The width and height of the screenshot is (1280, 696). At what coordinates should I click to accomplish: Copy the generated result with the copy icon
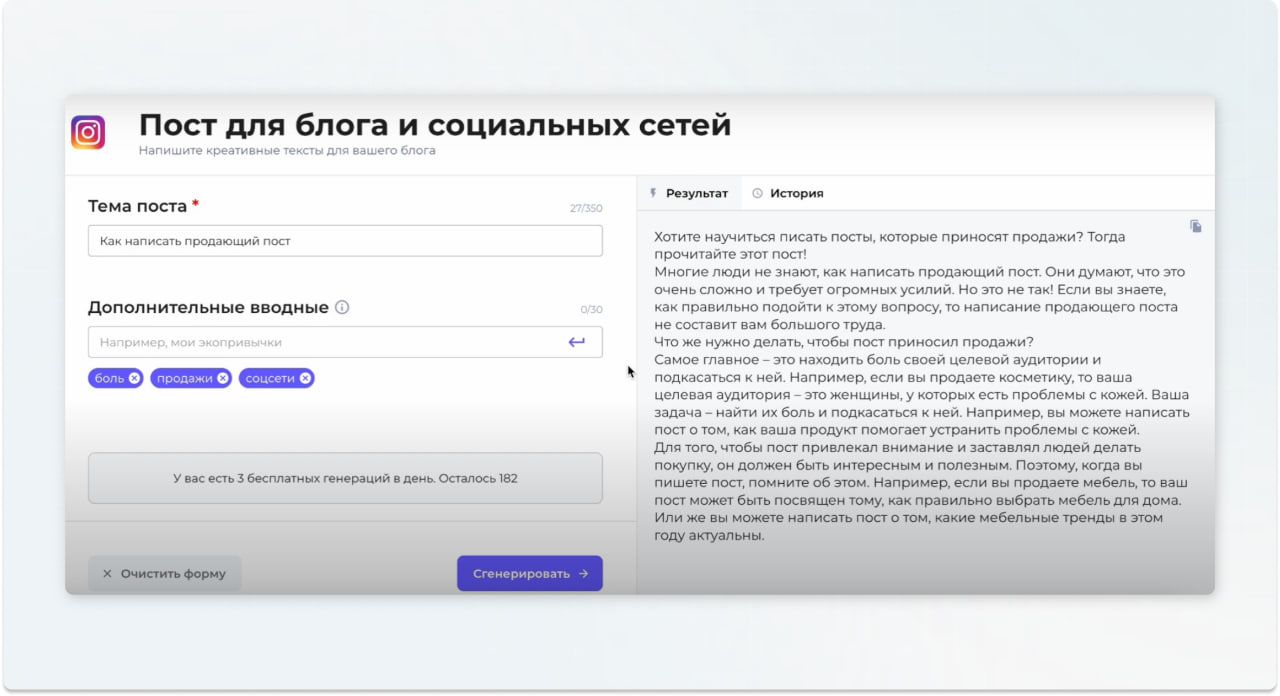click(1195, 227)
